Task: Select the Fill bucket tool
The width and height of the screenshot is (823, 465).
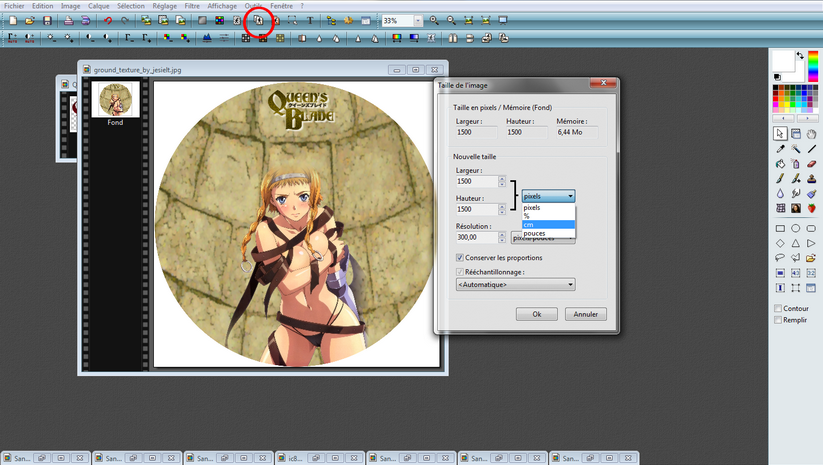Action: tap(780, 164)
